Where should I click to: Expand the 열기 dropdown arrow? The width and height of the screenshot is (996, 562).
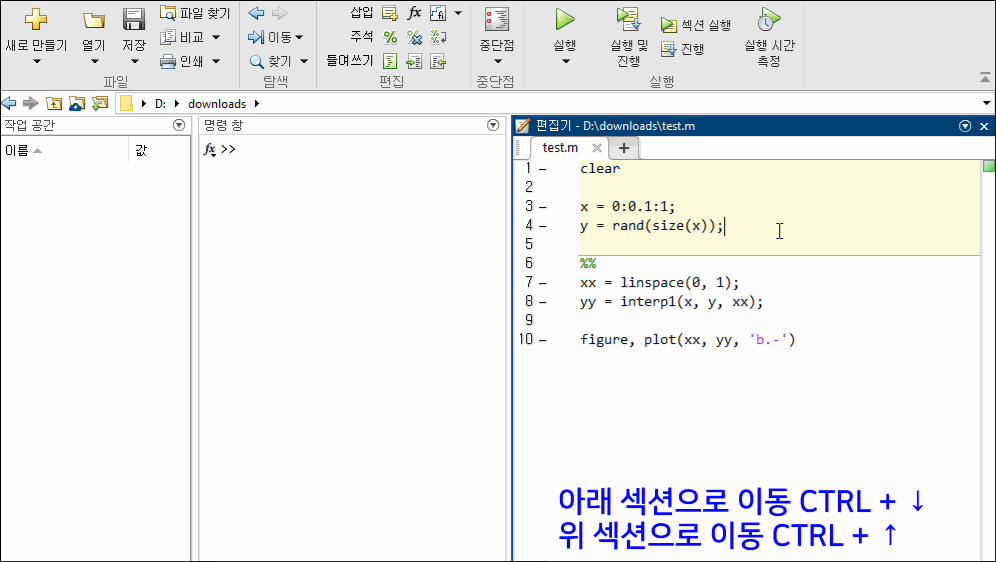pos(94,61)
